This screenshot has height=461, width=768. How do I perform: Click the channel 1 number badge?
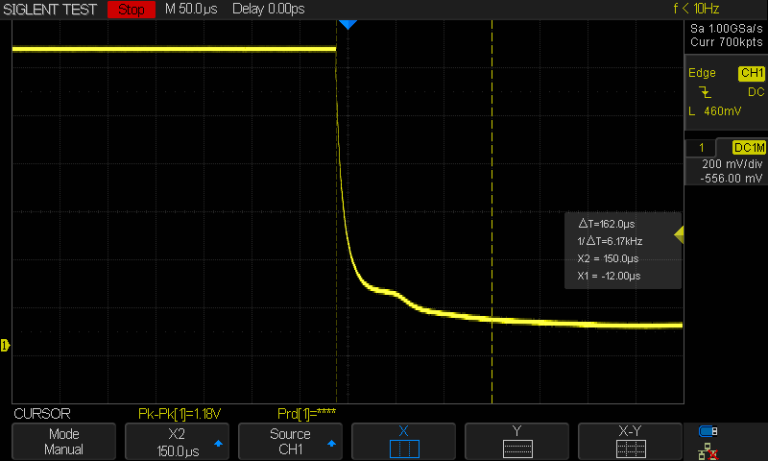tap(701, 148)
